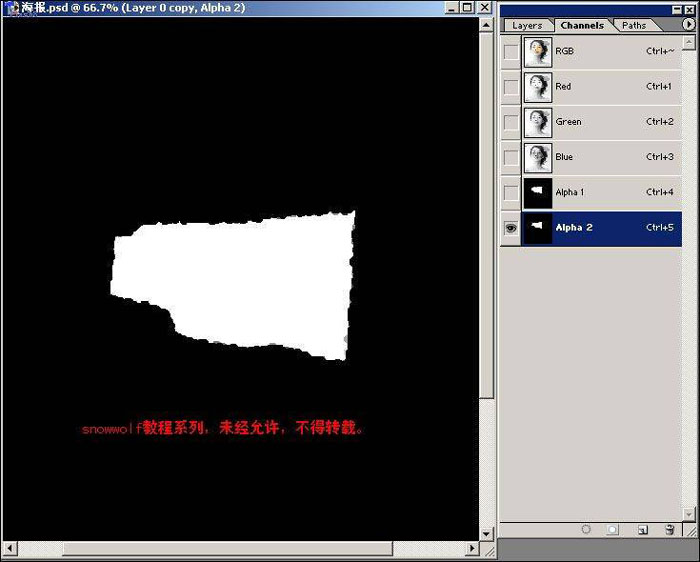Click channels panel scroll up arrow

coord(690,43)
